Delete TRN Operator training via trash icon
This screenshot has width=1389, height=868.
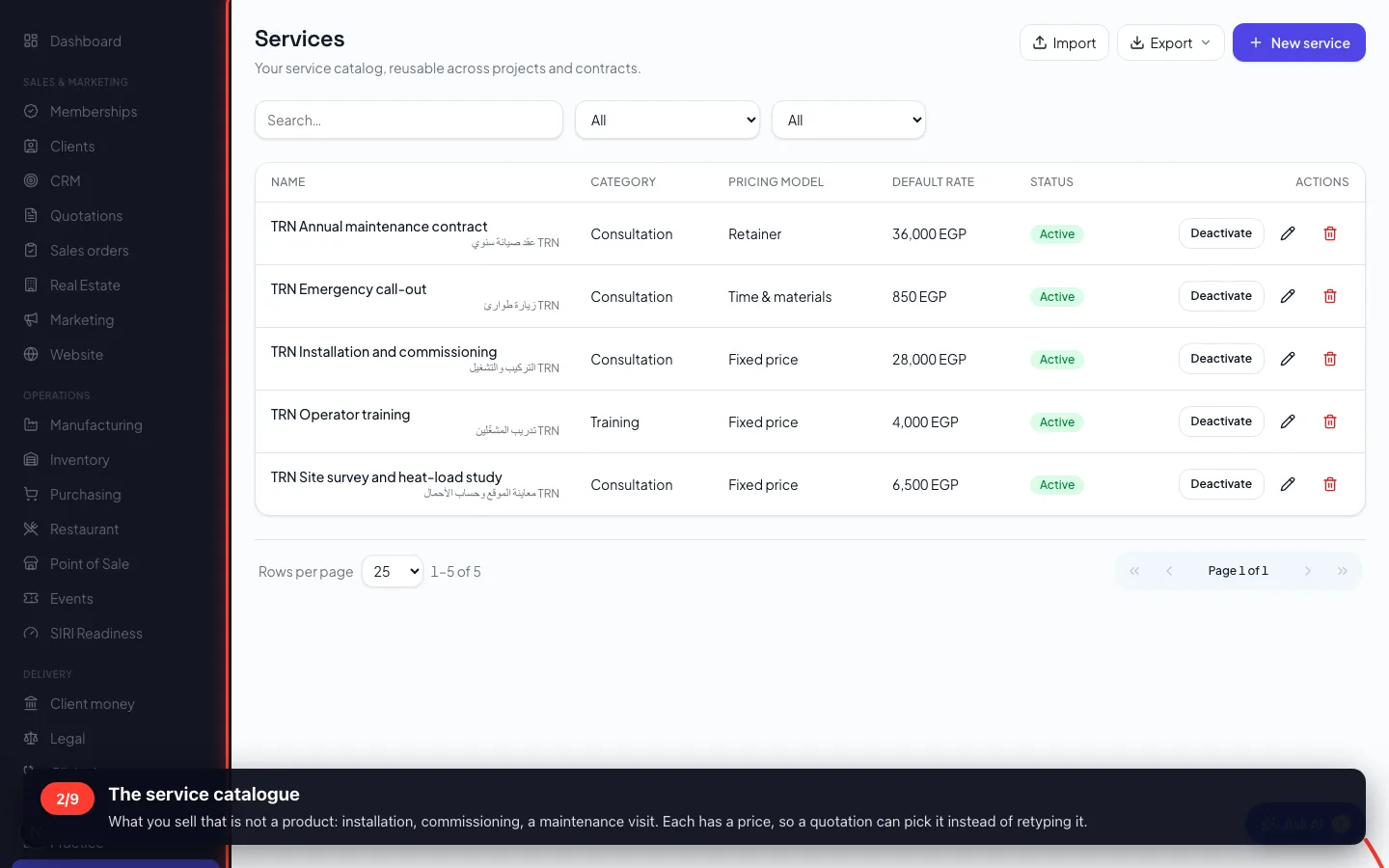[1330, 421]
